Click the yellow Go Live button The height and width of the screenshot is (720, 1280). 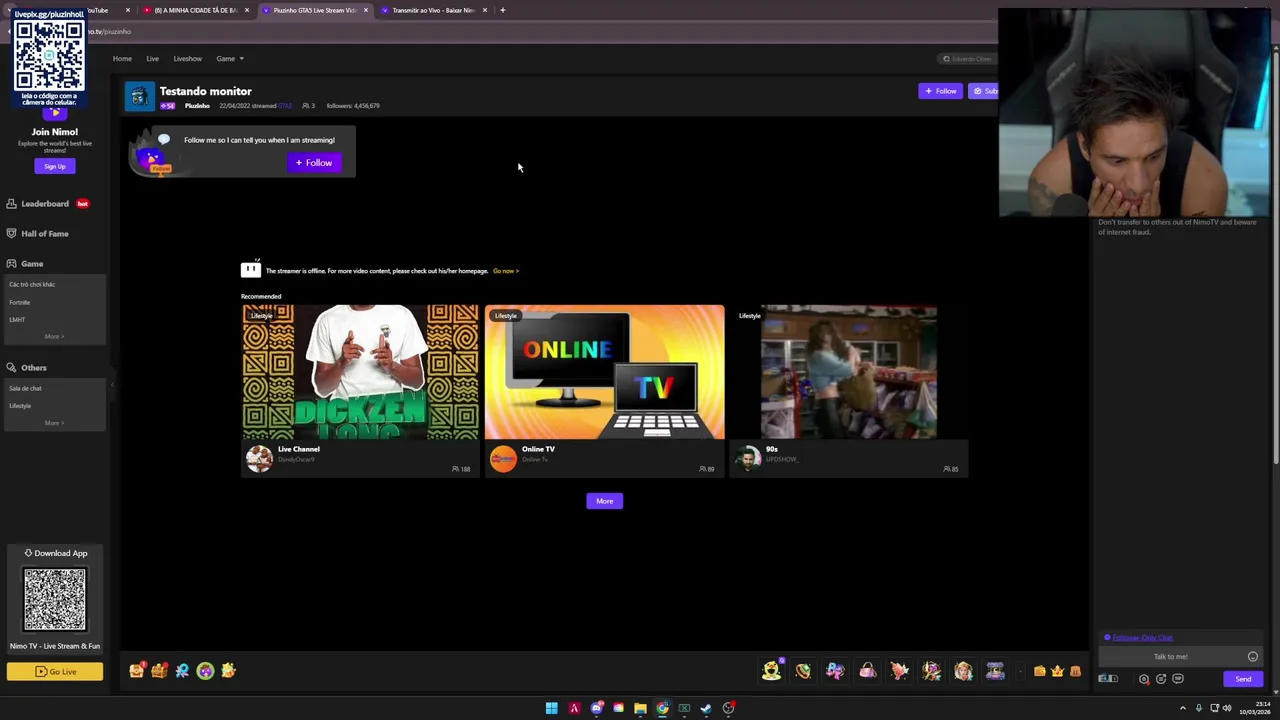(55, 672)
